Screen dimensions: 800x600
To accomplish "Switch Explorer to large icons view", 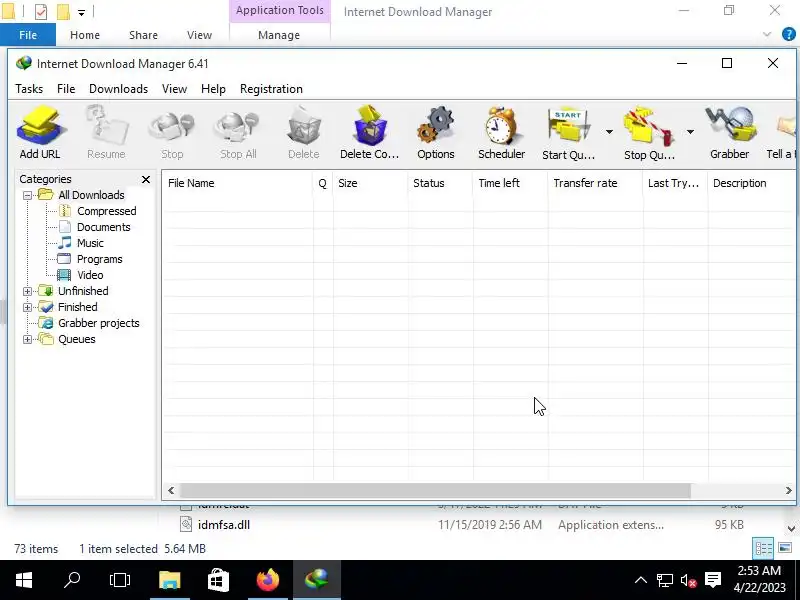I will click(785, 548).
